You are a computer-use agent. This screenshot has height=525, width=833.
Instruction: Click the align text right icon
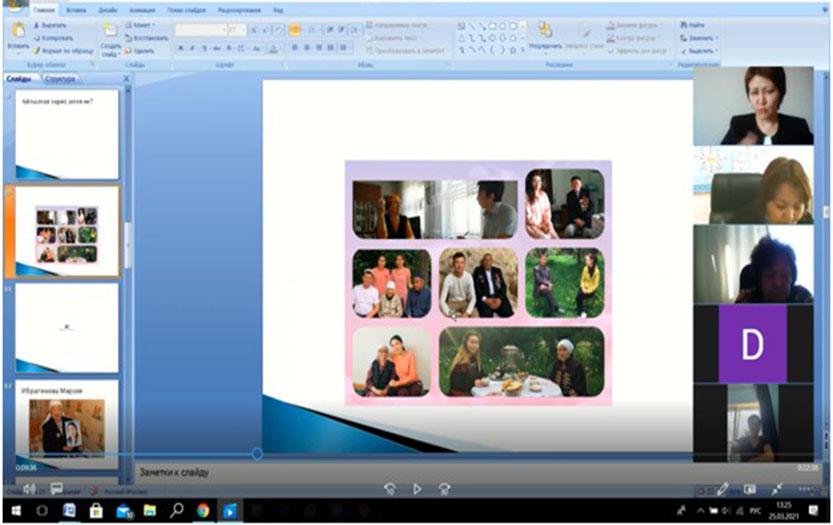click(318, 48)
